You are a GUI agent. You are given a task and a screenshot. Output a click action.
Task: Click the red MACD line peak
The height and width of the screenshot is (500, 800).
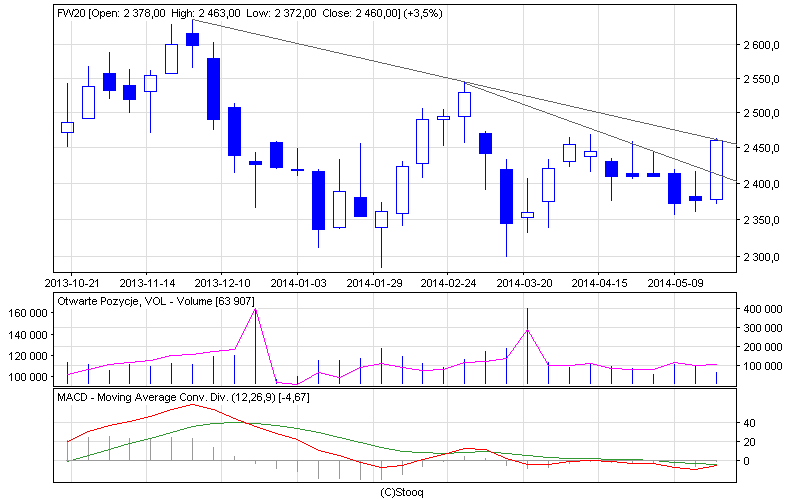(x=192, y=405)
